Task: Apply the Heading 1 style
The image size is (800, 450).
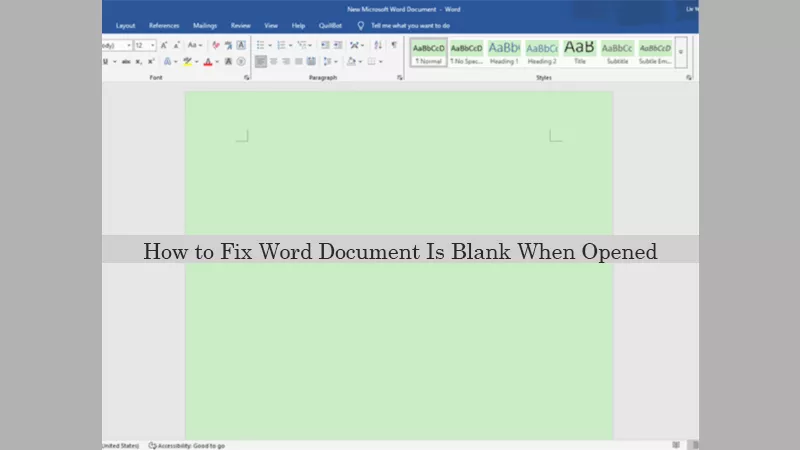Action: [x=504, y=52]
